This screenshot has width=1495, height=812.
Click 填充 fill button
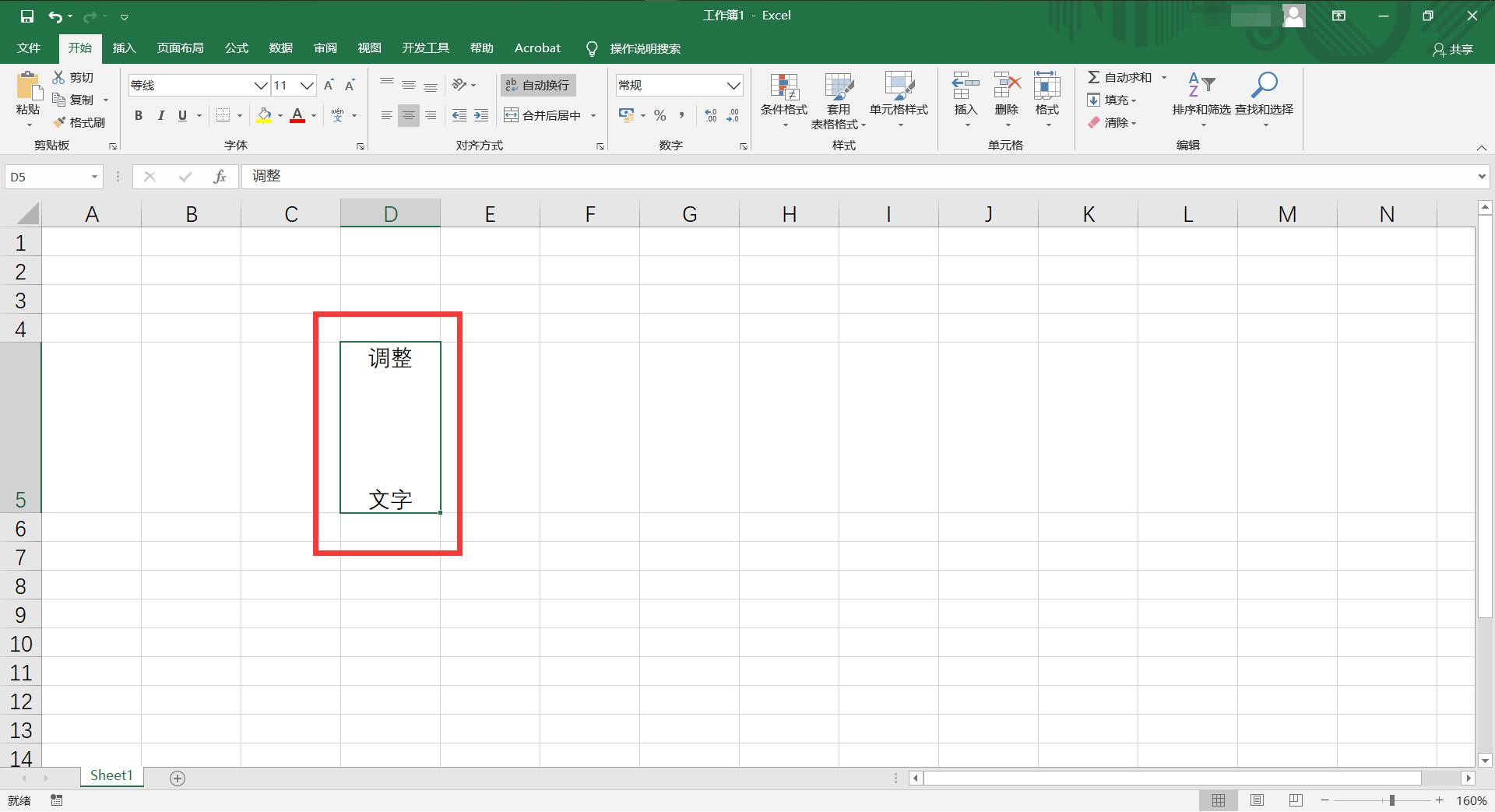pos(1112,100)
